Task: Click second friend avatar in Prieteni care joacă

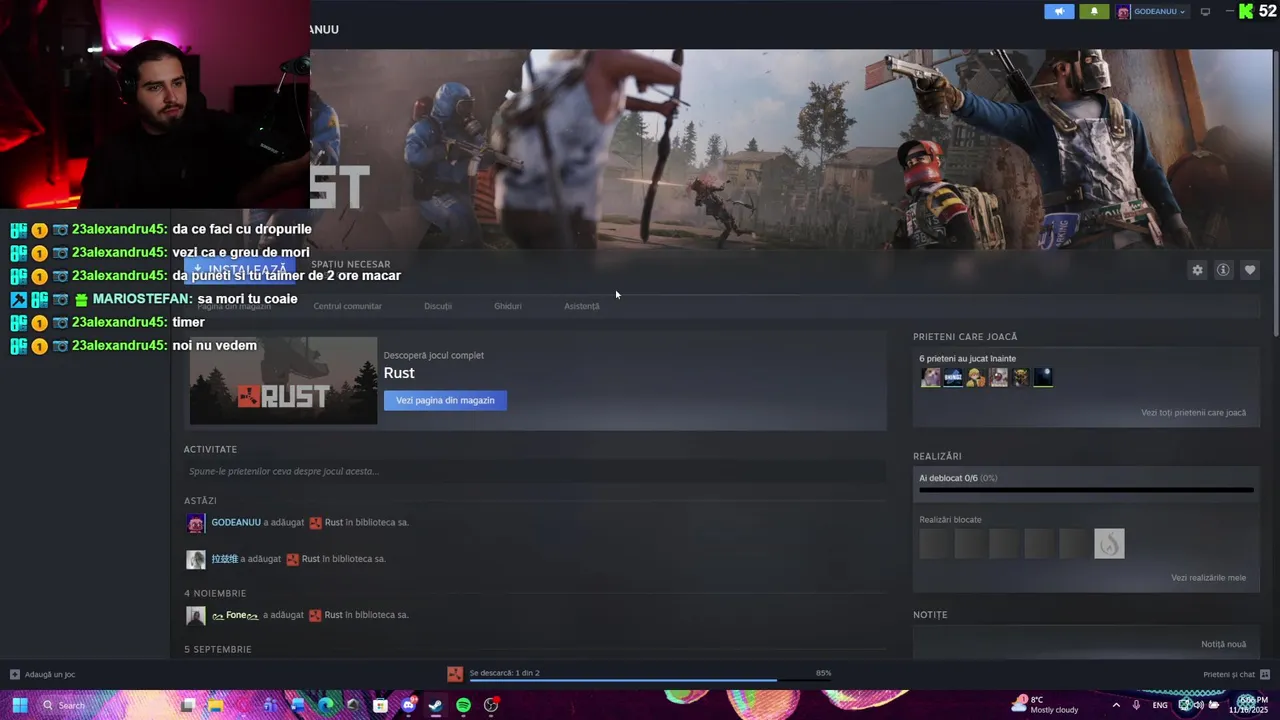Action: coord(953,377)
